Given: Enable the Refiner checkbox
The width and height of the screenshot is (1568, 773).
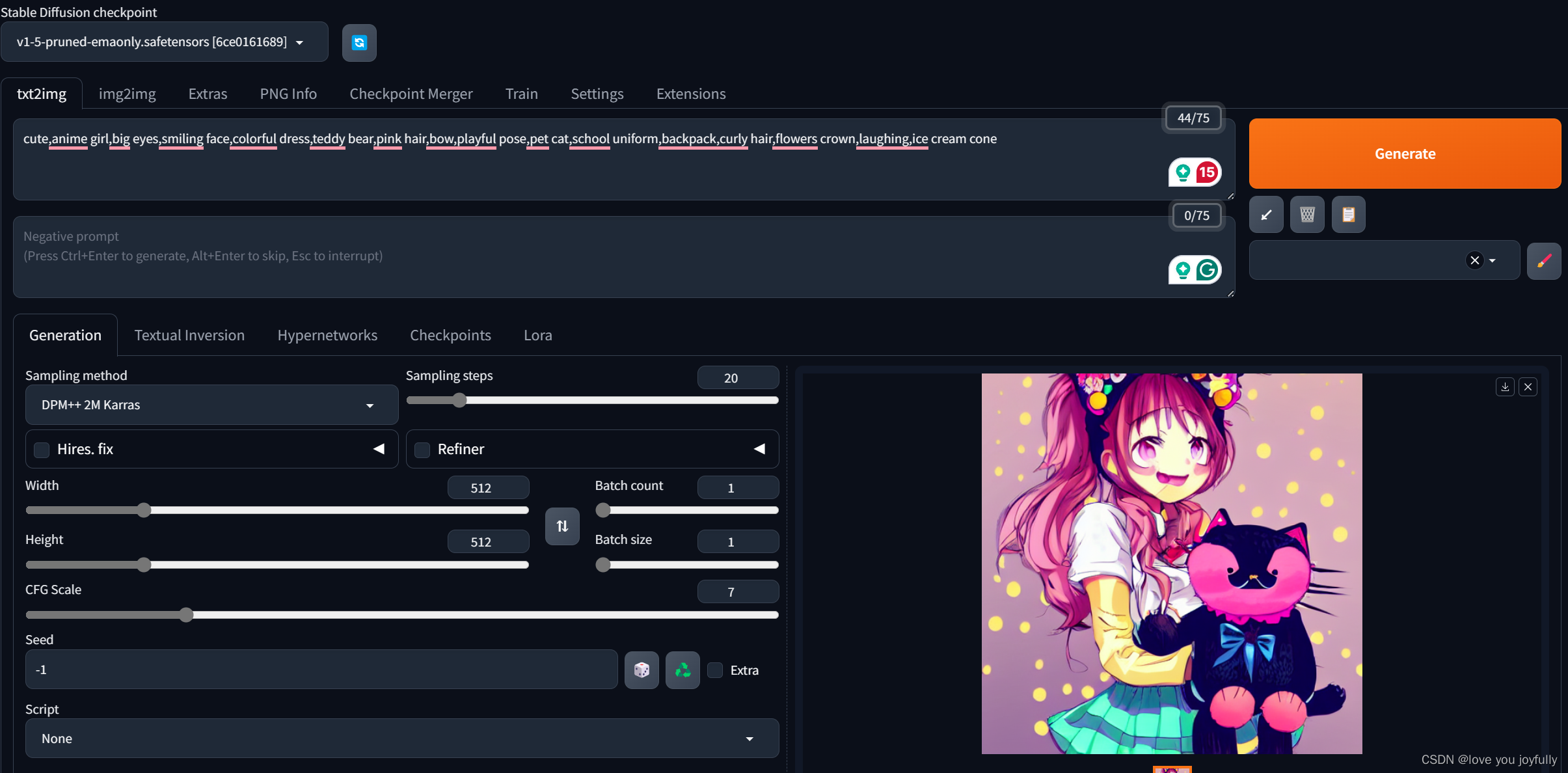Looking at the screenshot, I should [x=423, y=450].
